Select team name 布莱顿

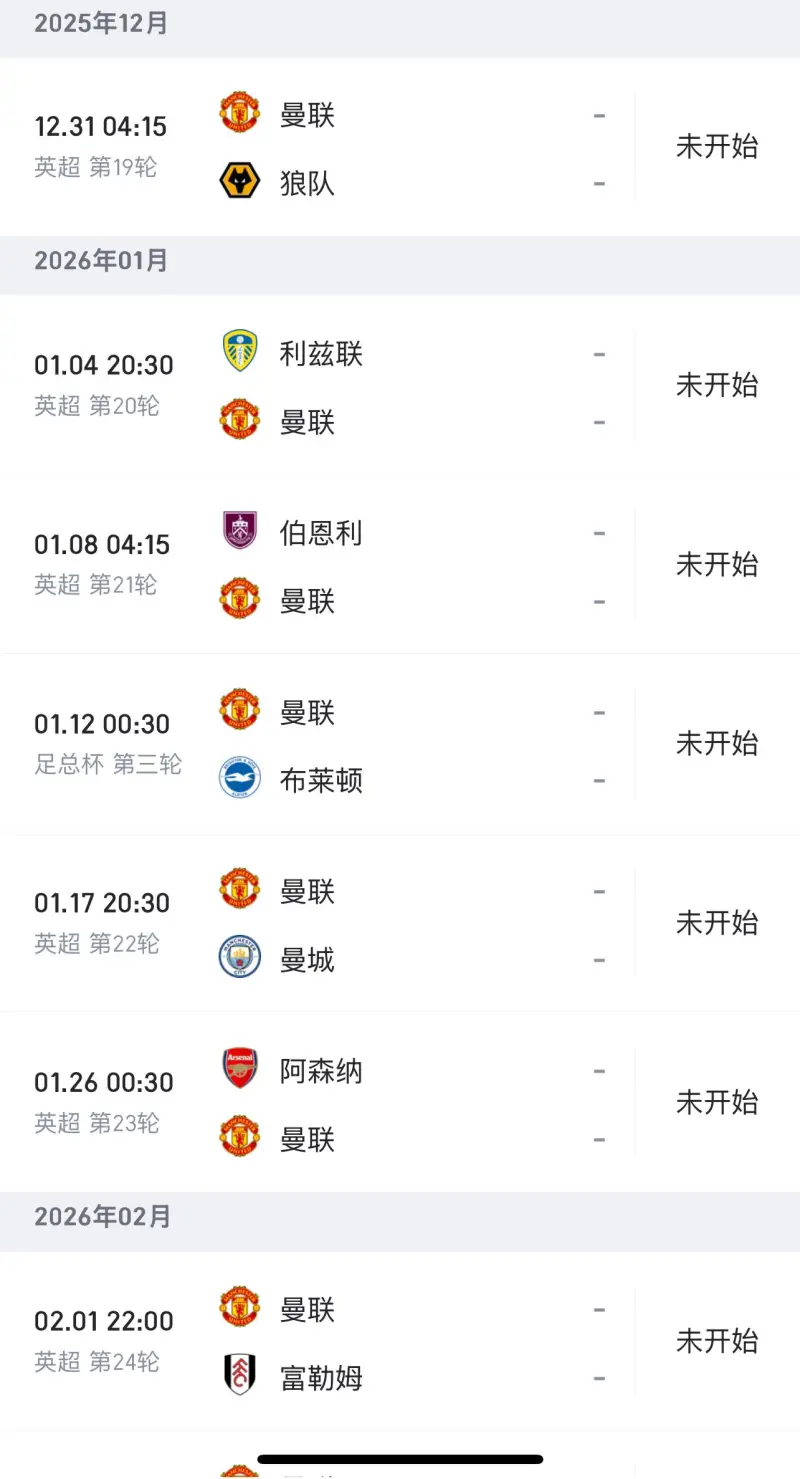tap(321, 780)
